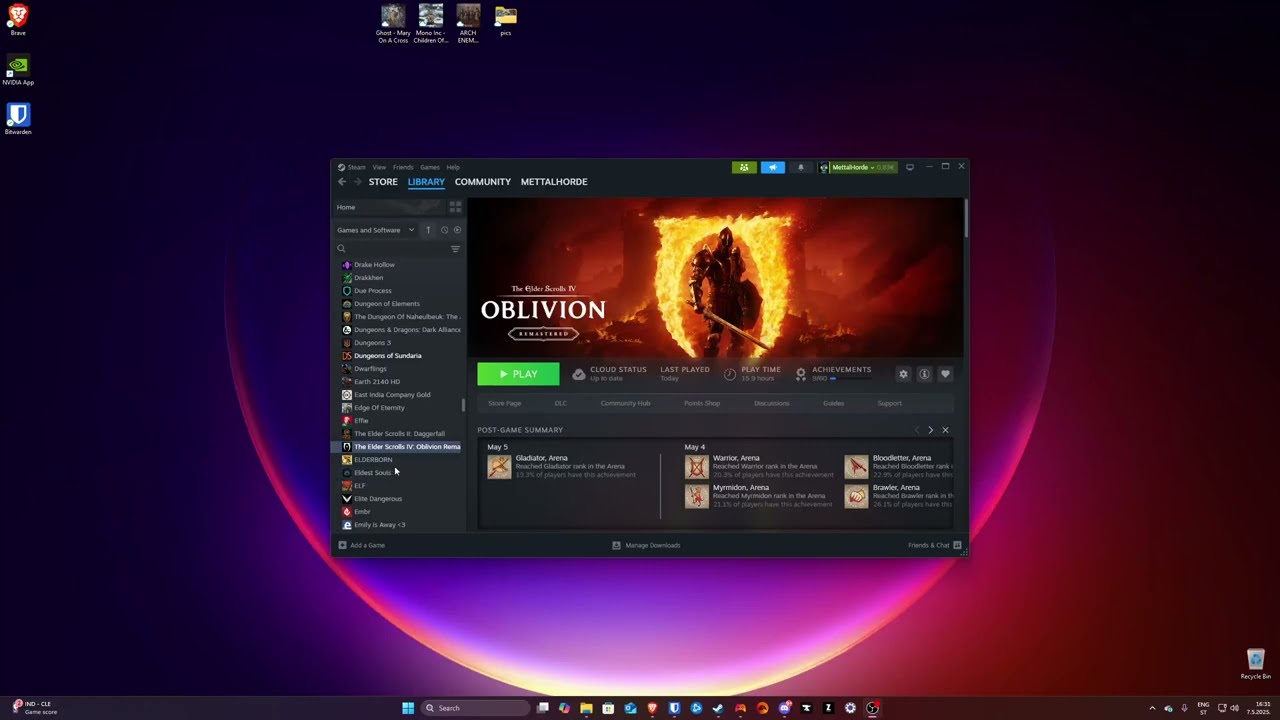Open the Help menu
1280x720 pixels.
coord(453,167)
